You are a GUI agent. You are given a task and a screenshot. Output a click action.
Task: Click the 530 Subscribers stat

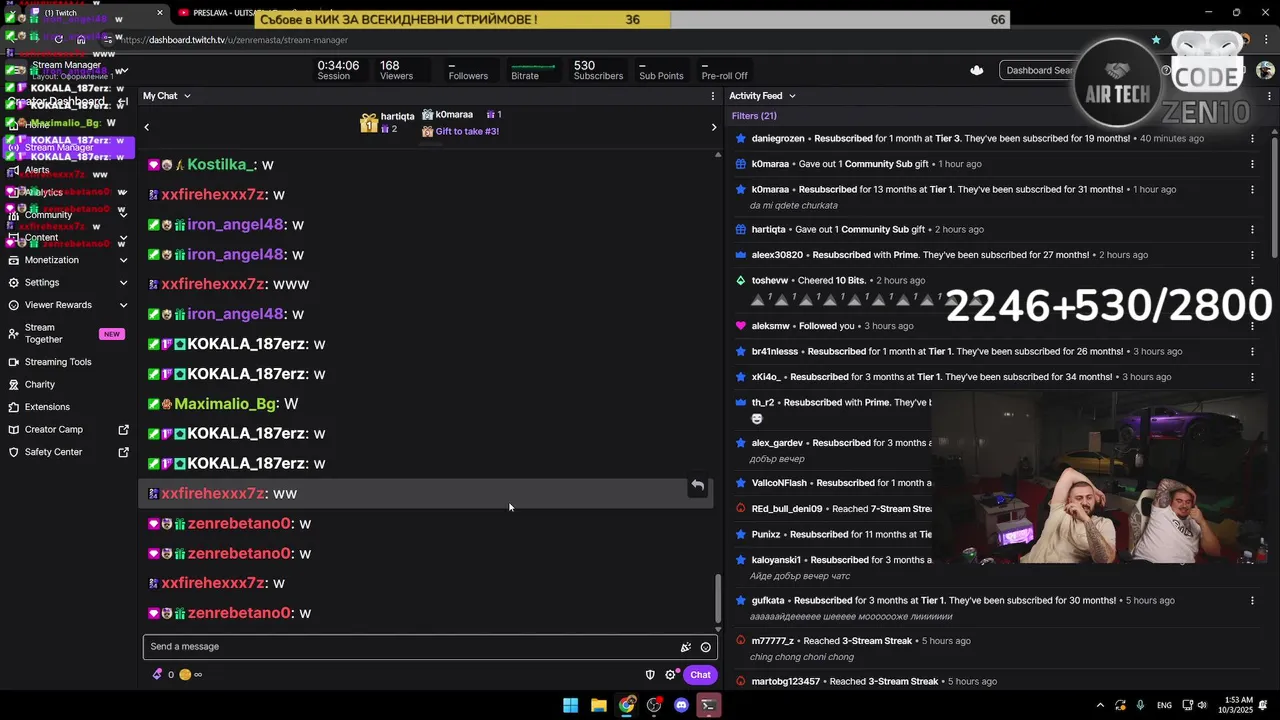point(598,71)
